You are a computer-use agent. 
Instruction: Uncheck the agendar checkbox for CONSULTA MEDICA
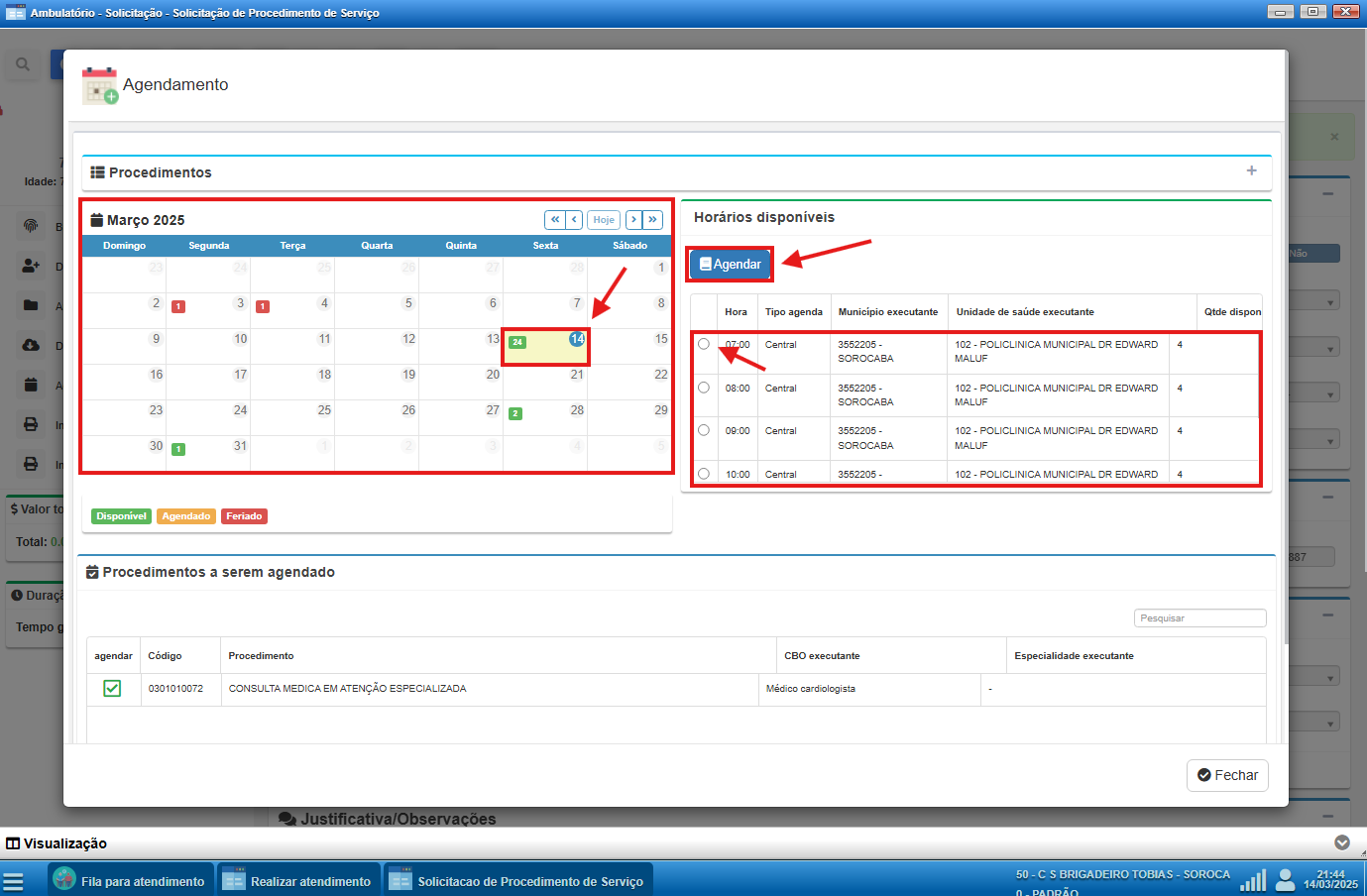click(x=112, y=688)
